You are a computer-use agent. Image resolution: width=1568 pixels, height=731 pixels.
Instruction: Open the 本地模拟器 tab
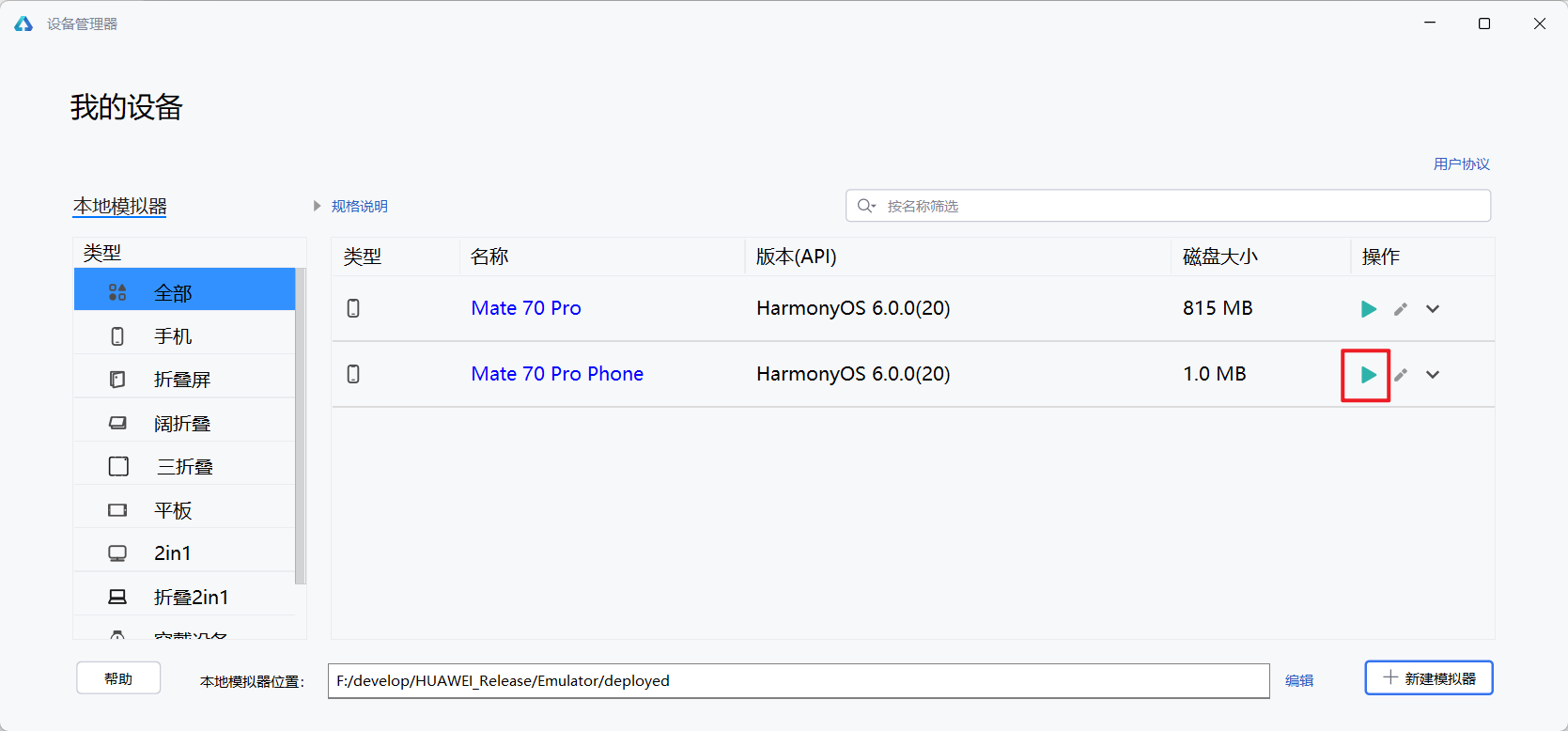(x=120, y=206)
